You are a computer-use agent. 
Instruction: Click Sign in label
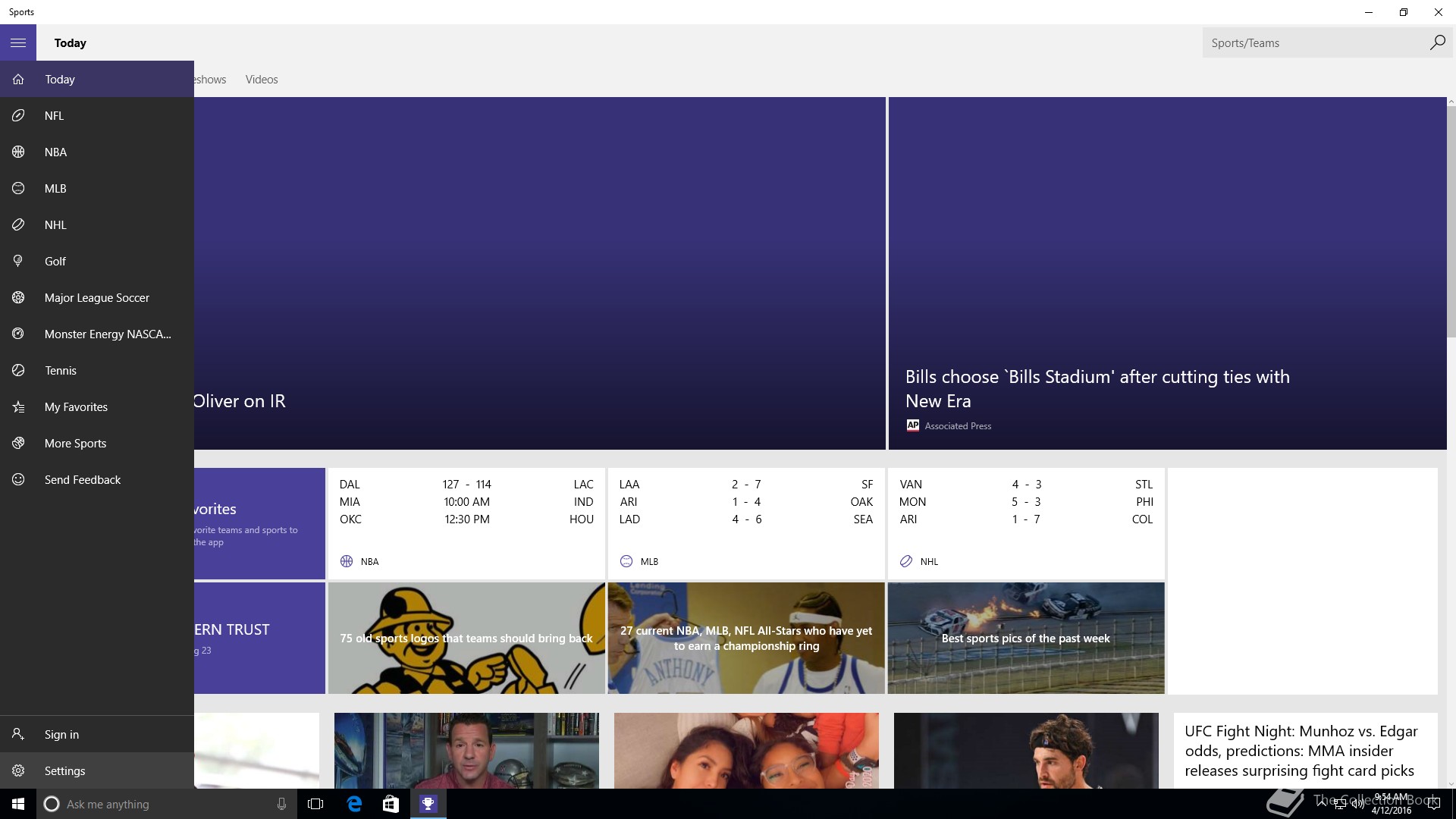click(61, 734)
